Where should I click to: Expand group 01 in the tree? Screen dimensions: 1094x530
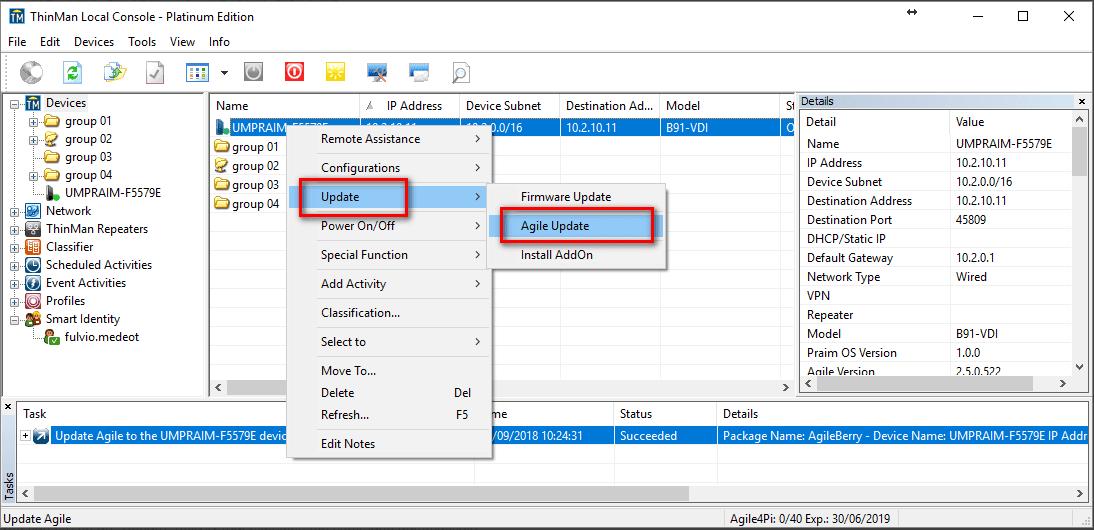(33, 122)
